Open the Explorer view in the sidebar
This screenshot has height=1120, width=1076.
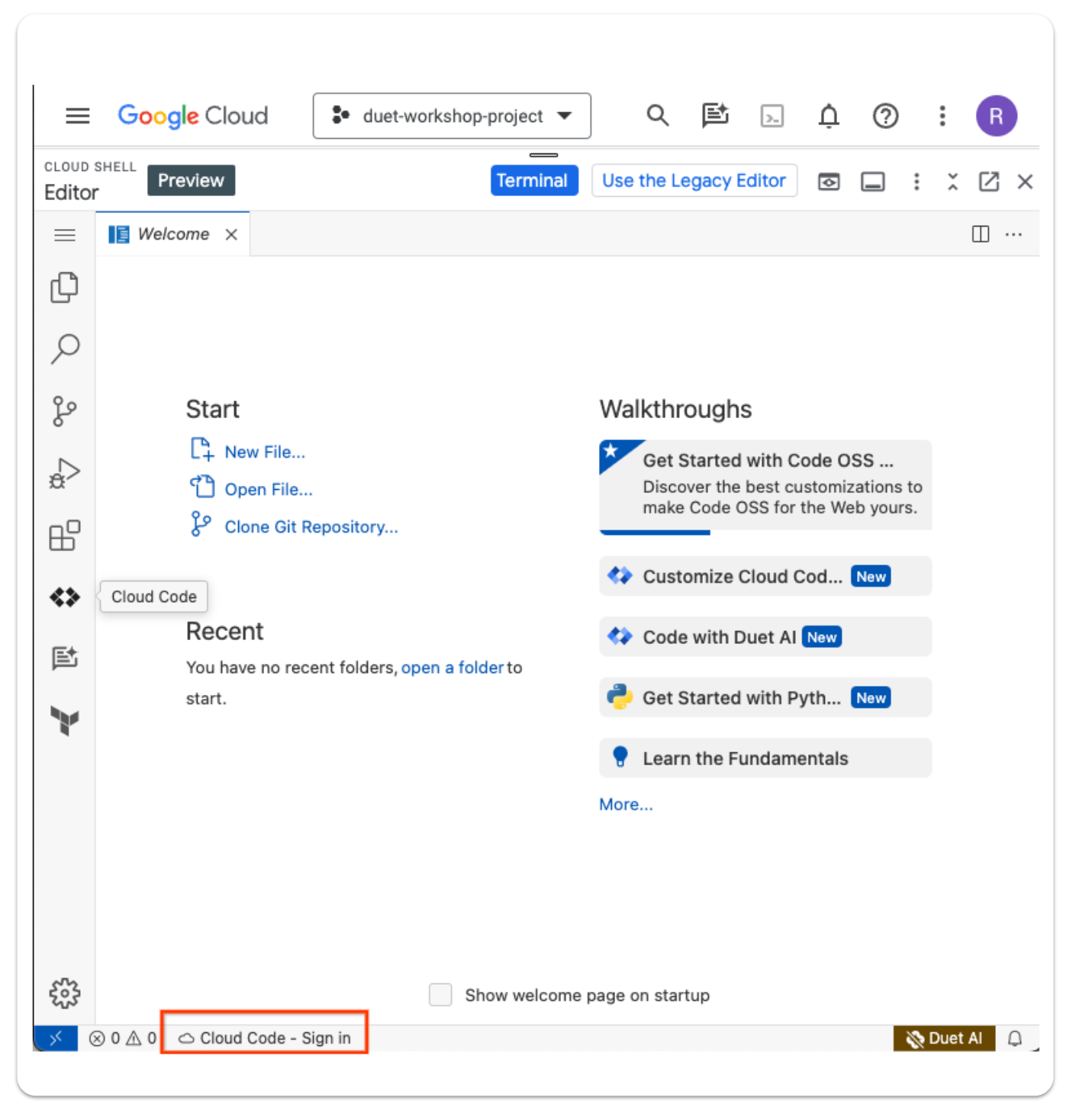point(65,288)
